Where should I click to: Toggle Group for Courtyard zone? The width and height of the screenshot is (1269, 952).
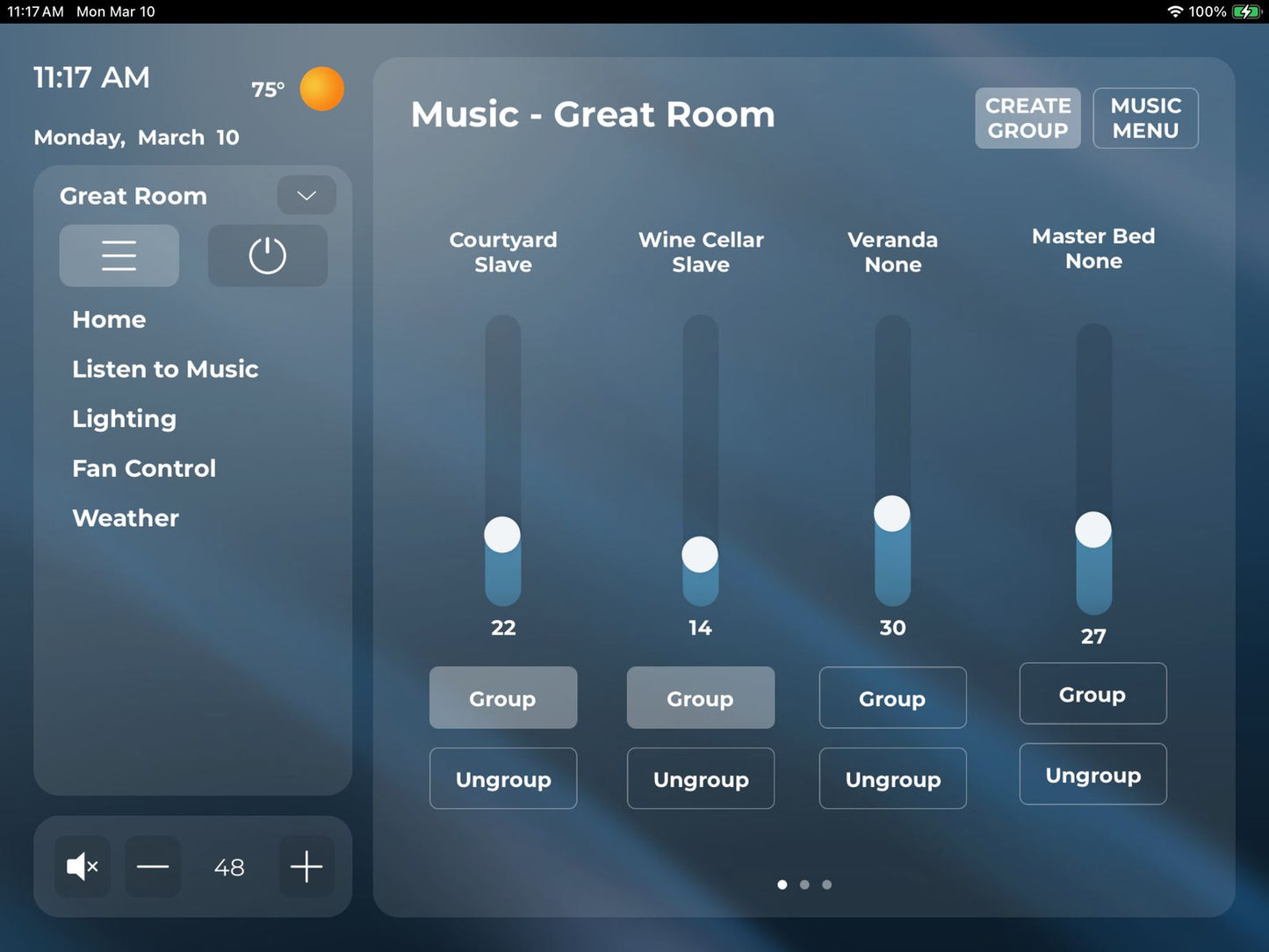(502, 698)
